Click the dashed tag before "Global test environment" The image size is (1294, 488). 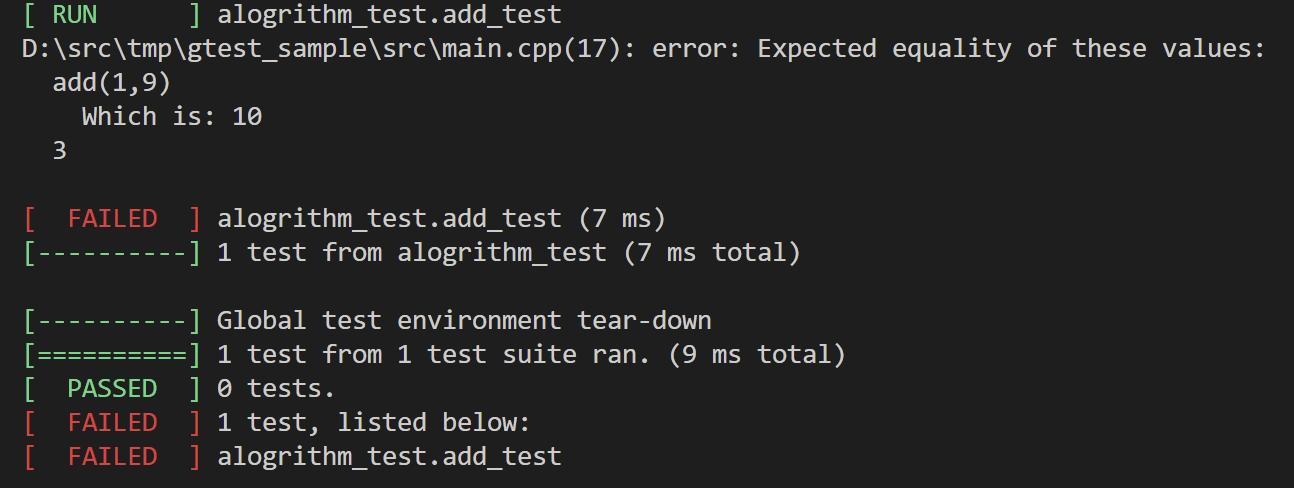click(112, 321)
